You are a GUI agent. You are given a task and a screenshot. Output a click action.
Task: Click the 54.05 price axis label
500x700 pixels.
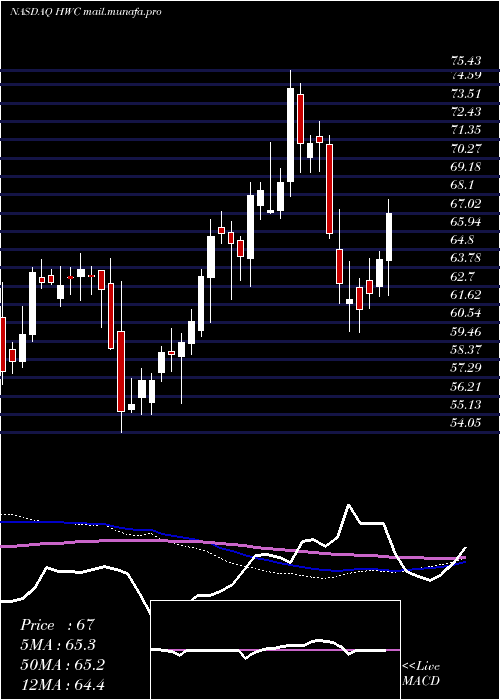coord(465,422)
